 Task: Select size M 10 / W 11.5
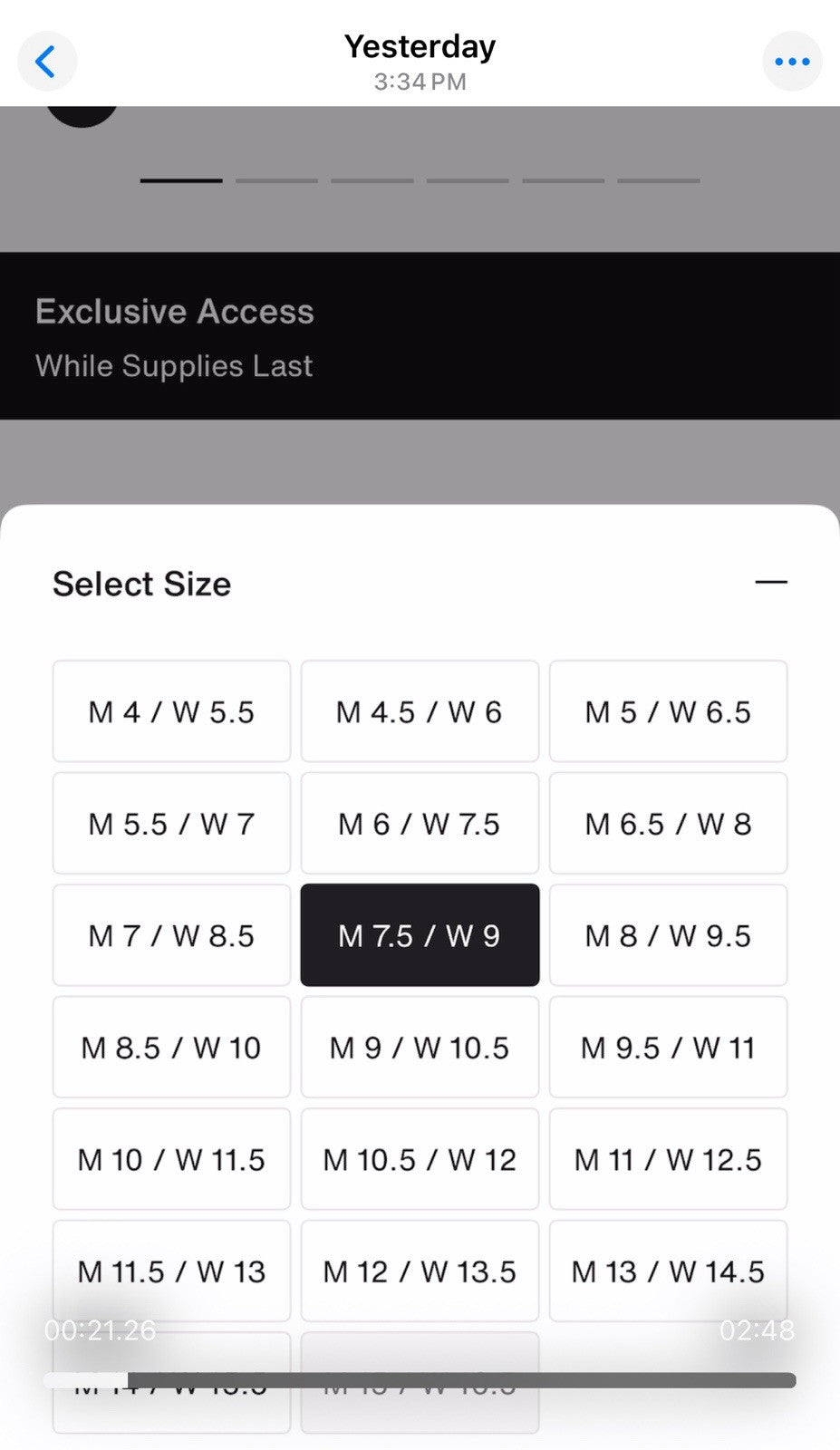point(171,1159)
